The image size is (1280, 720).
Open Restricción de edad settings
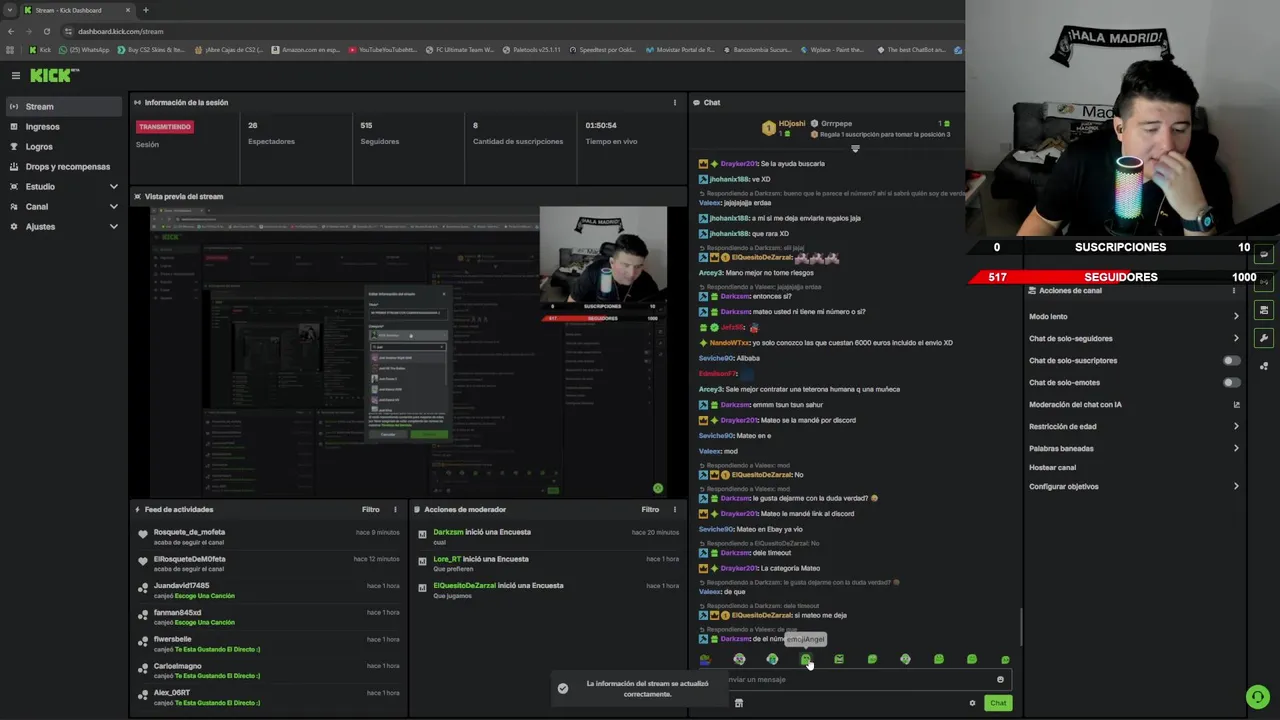[x=1134, y=427]
